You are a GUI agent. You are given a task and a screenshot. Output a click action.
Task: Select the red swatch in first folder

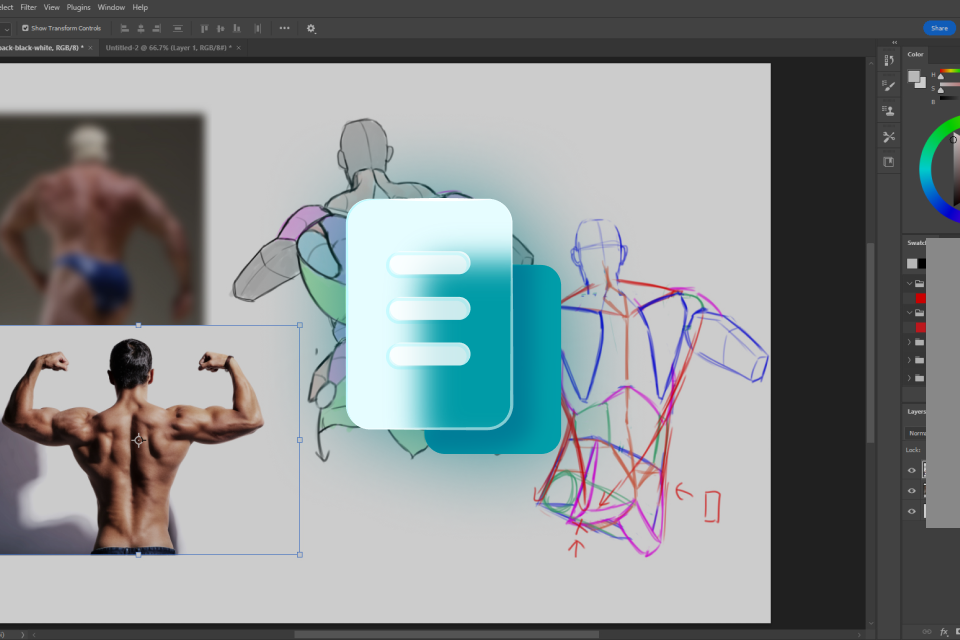click(920, 298)
